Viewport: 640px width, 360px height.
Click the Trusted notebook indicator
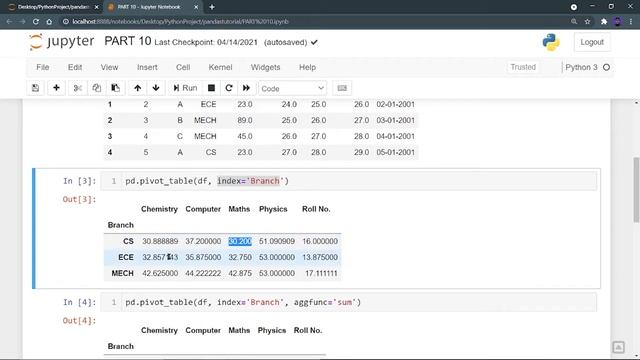[x=523, y=67]
